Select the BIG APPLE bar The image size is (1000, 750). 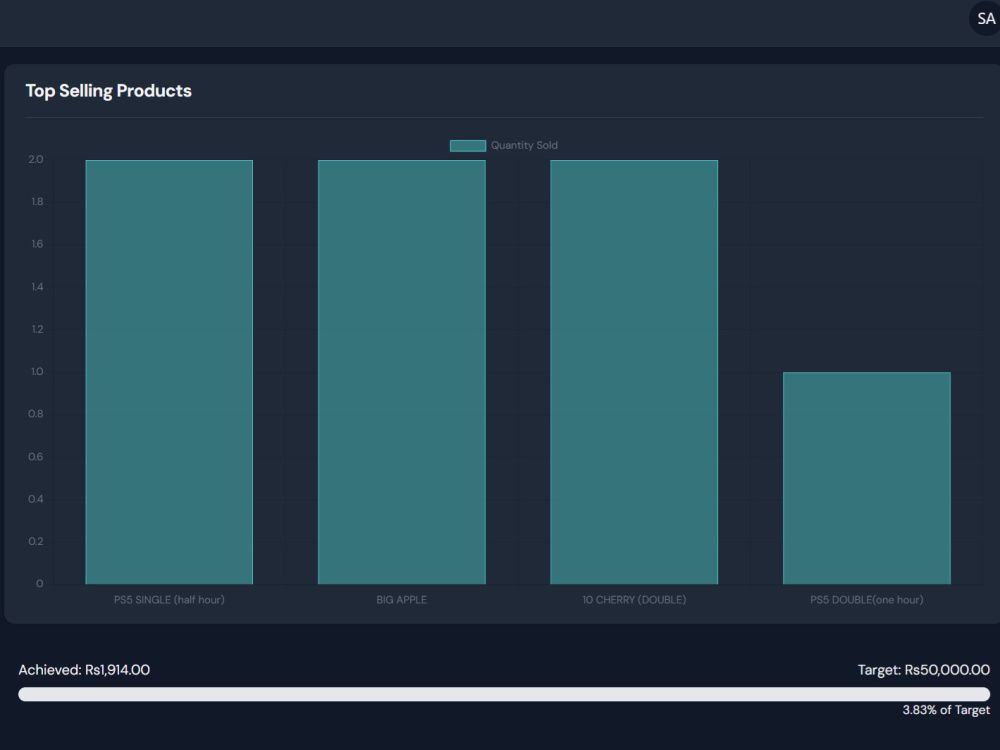click(402, 372)
